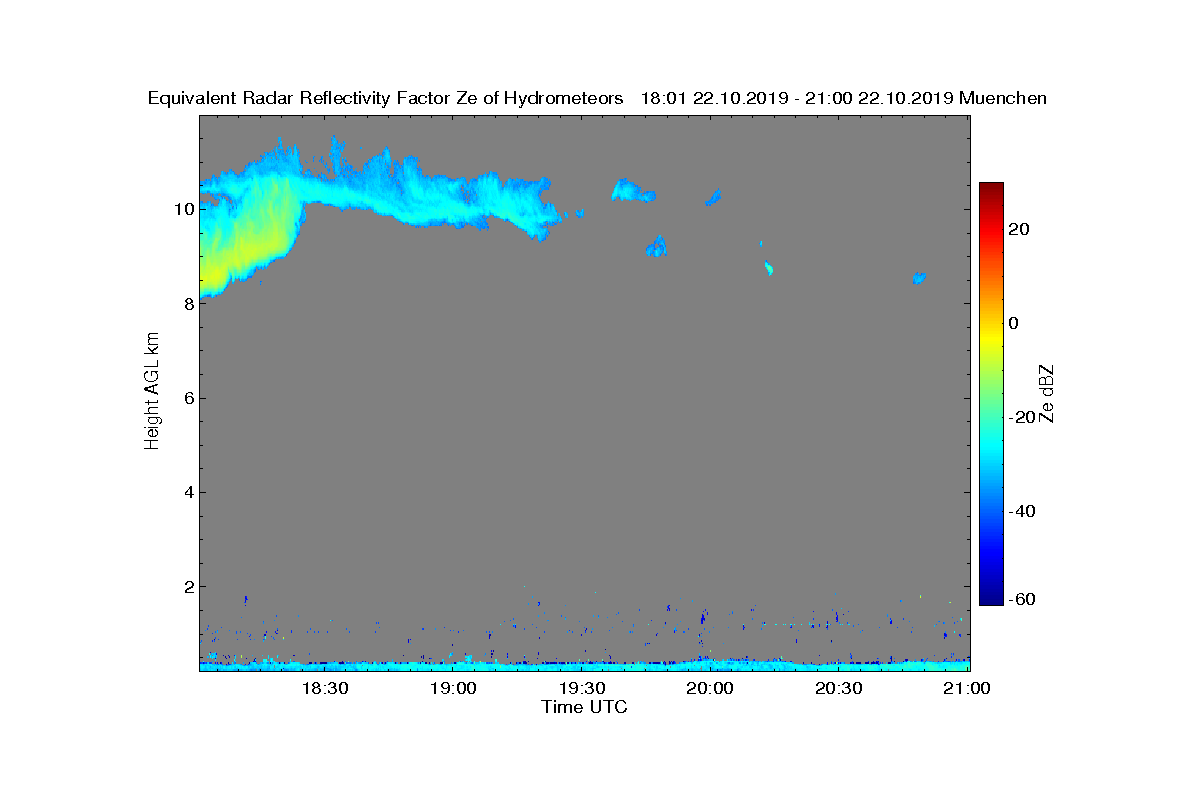This screenshot has height=800, width=1200.
Task: Click the 21:00 time tick label
Action: coord(967,689)
